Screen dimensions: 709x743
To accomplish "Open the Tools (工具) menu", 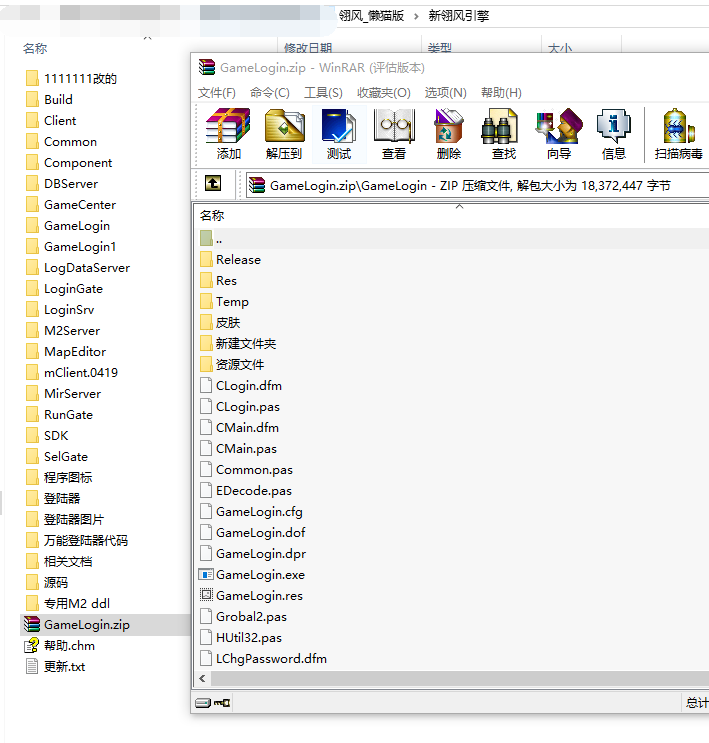I will [323, 93].
